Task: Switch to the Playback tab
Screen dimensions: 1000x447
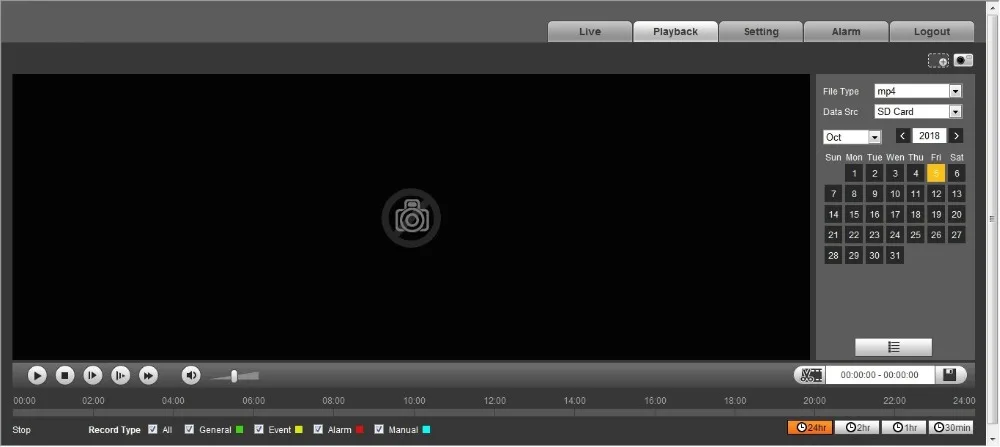Action: click(675, 32)
